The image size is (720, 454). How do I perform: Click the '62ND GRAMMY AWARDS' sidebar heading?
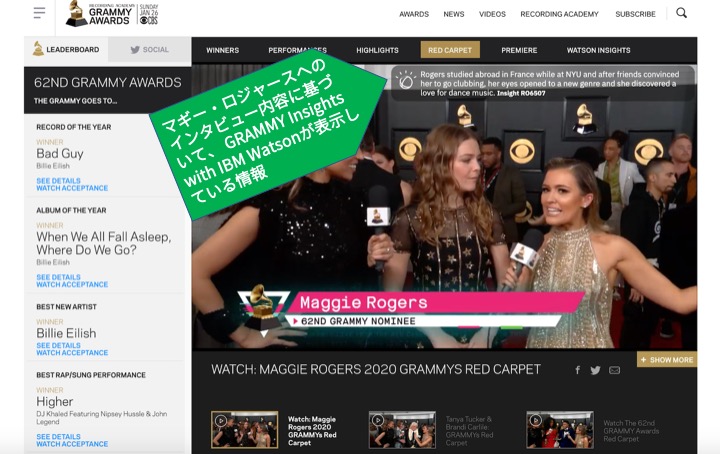point(107,83)
